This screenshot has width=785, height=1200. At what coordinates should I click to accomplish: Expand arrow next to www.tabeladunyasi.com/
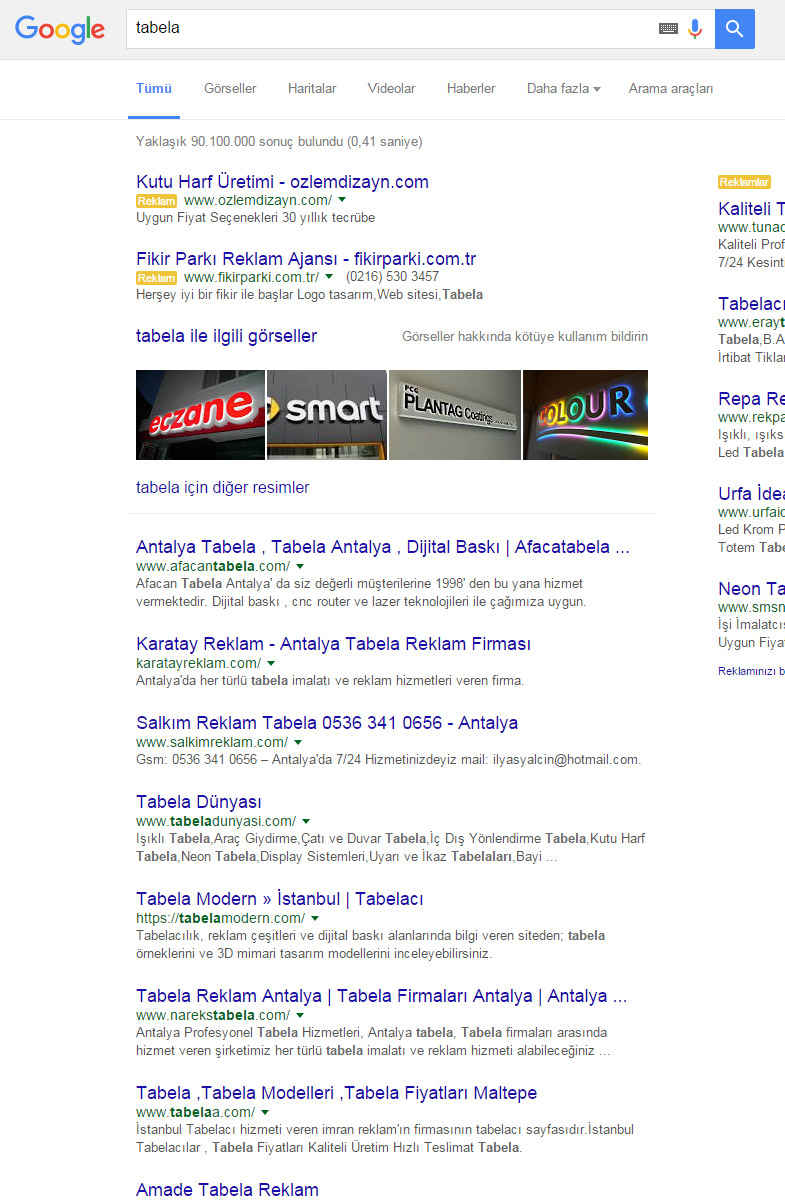305,821
